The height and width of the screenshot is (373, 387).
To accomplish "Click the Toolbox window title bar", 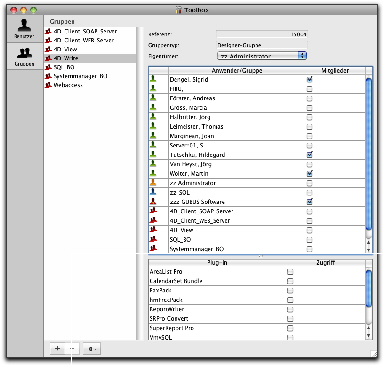I will coord(192,10).
